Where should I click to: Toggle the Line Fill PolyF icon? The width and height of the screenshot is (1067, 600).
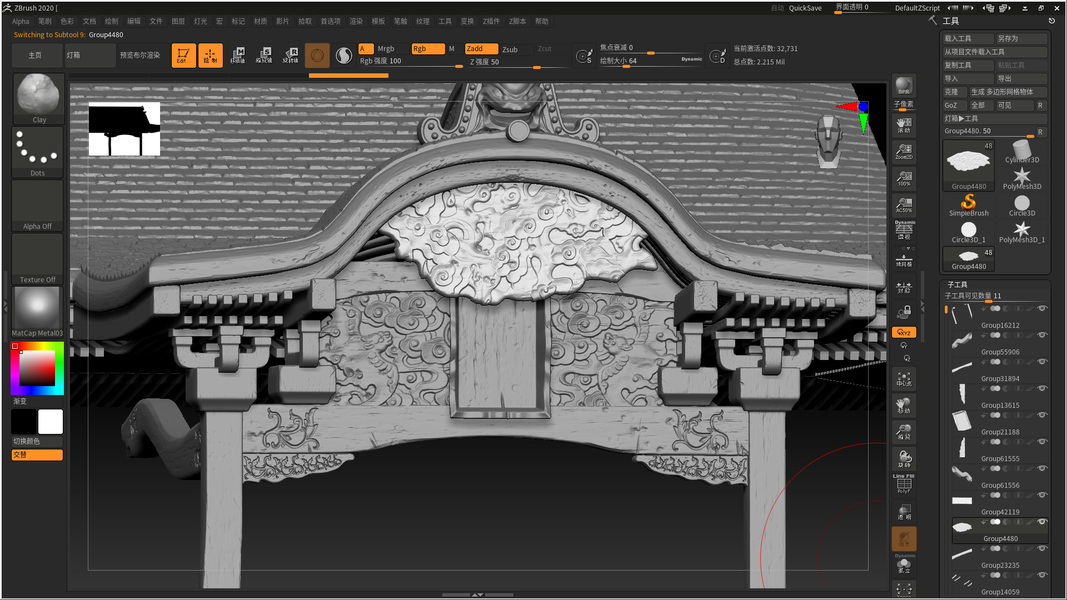pyautogui.click(x=904, y=484)
